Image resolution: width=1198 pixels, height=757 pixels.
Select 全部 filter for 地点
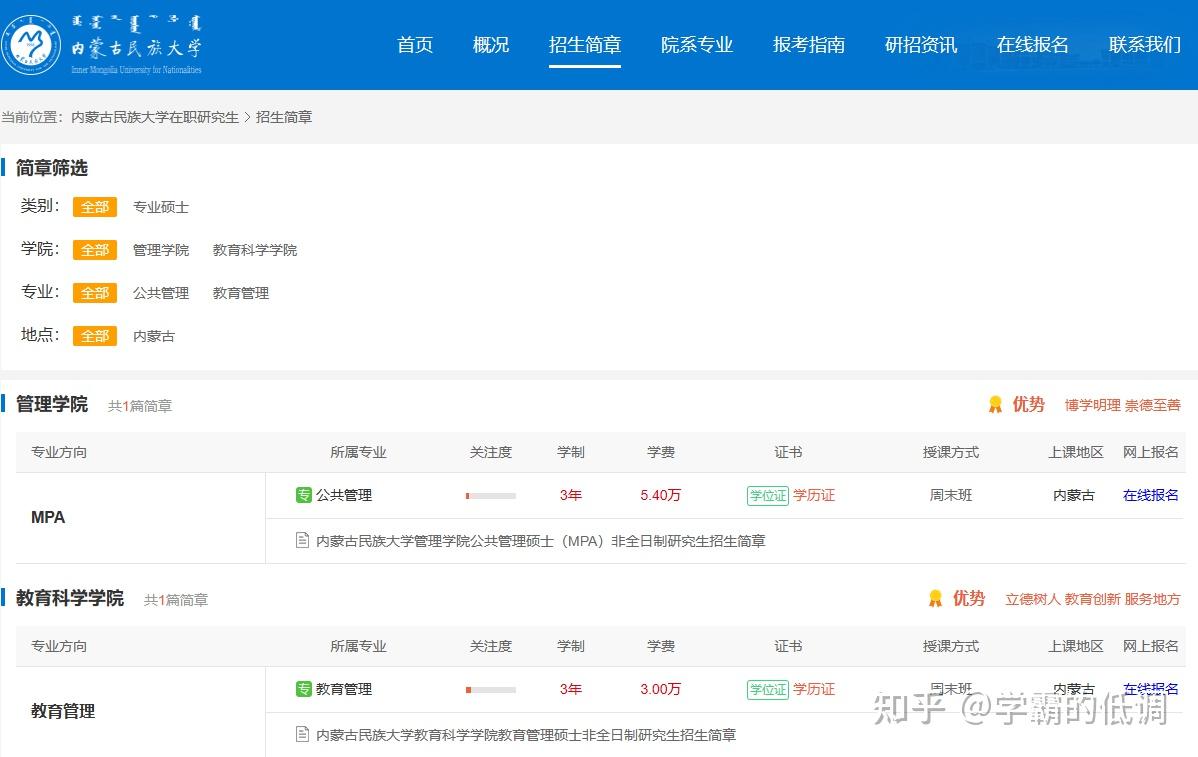click(x=95, y=335)
